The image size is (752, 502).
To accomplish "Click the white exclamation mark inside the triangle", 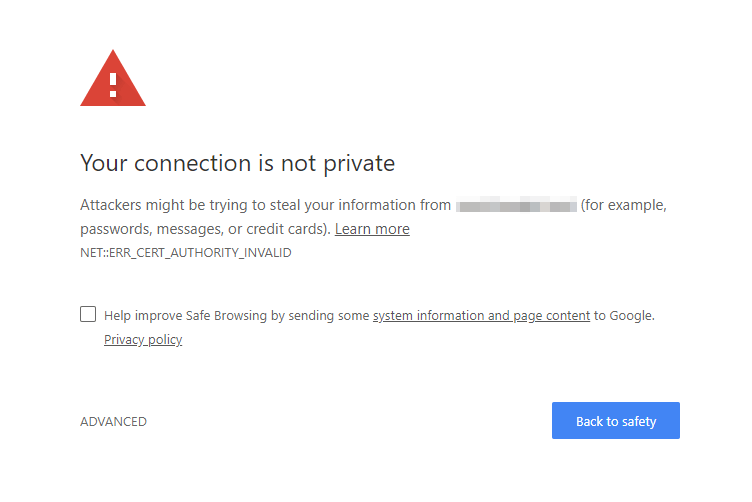I will click(113, 85).
